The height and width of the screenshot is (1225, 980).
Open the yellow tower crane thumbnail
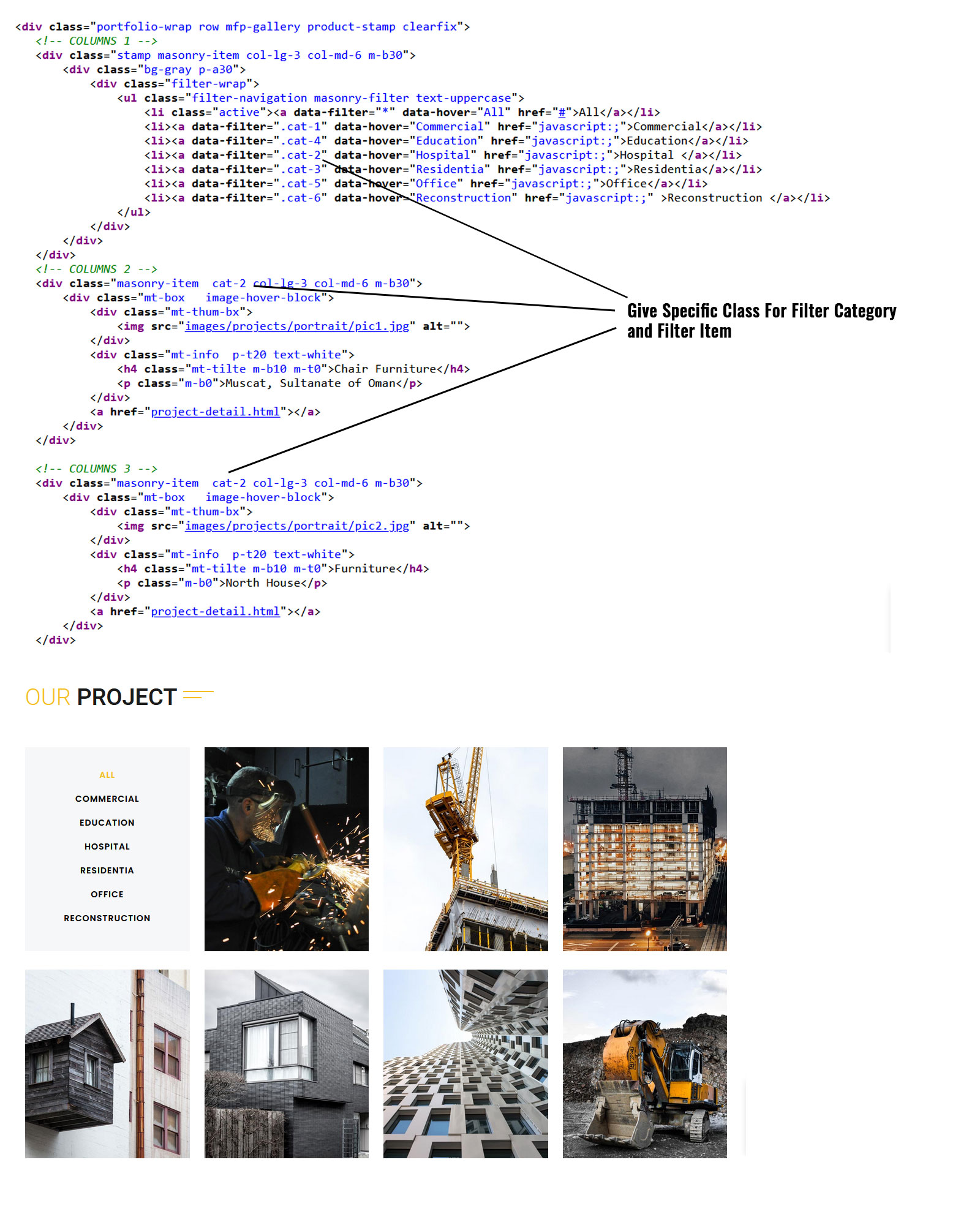(466, 849)
